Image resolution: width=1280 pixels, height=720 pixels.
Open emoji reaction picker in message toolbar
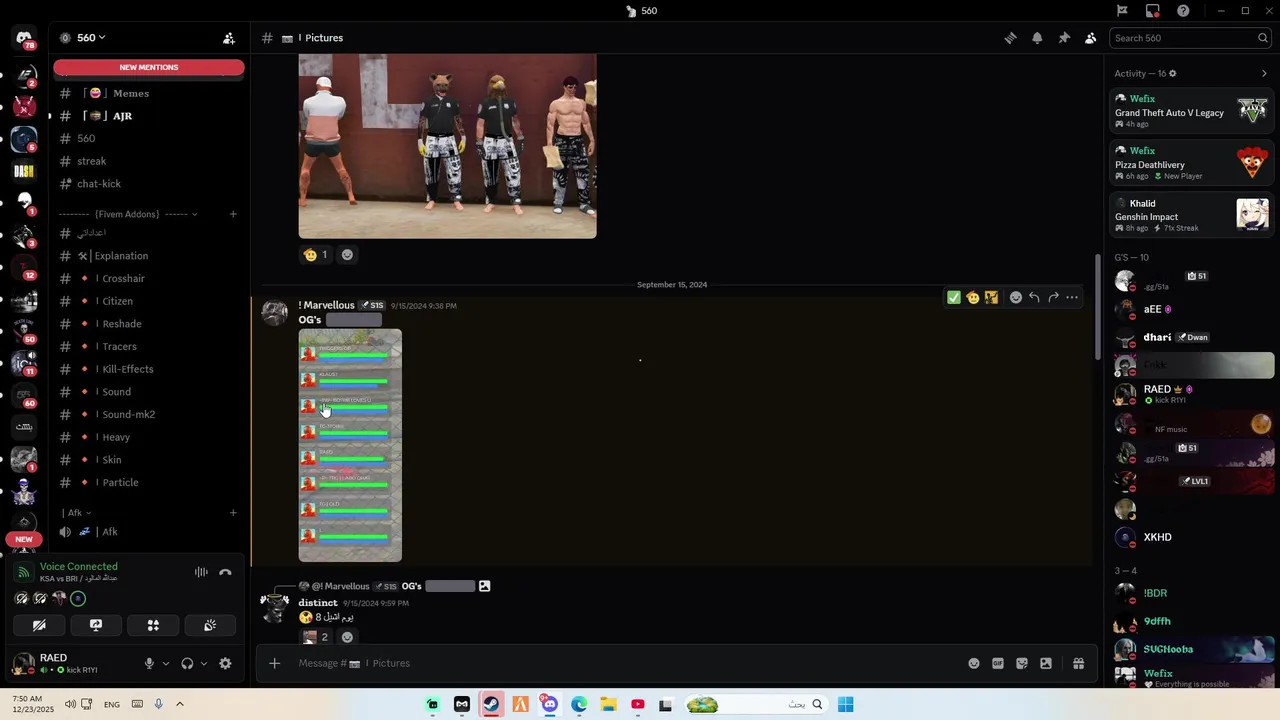[1016, 297]
